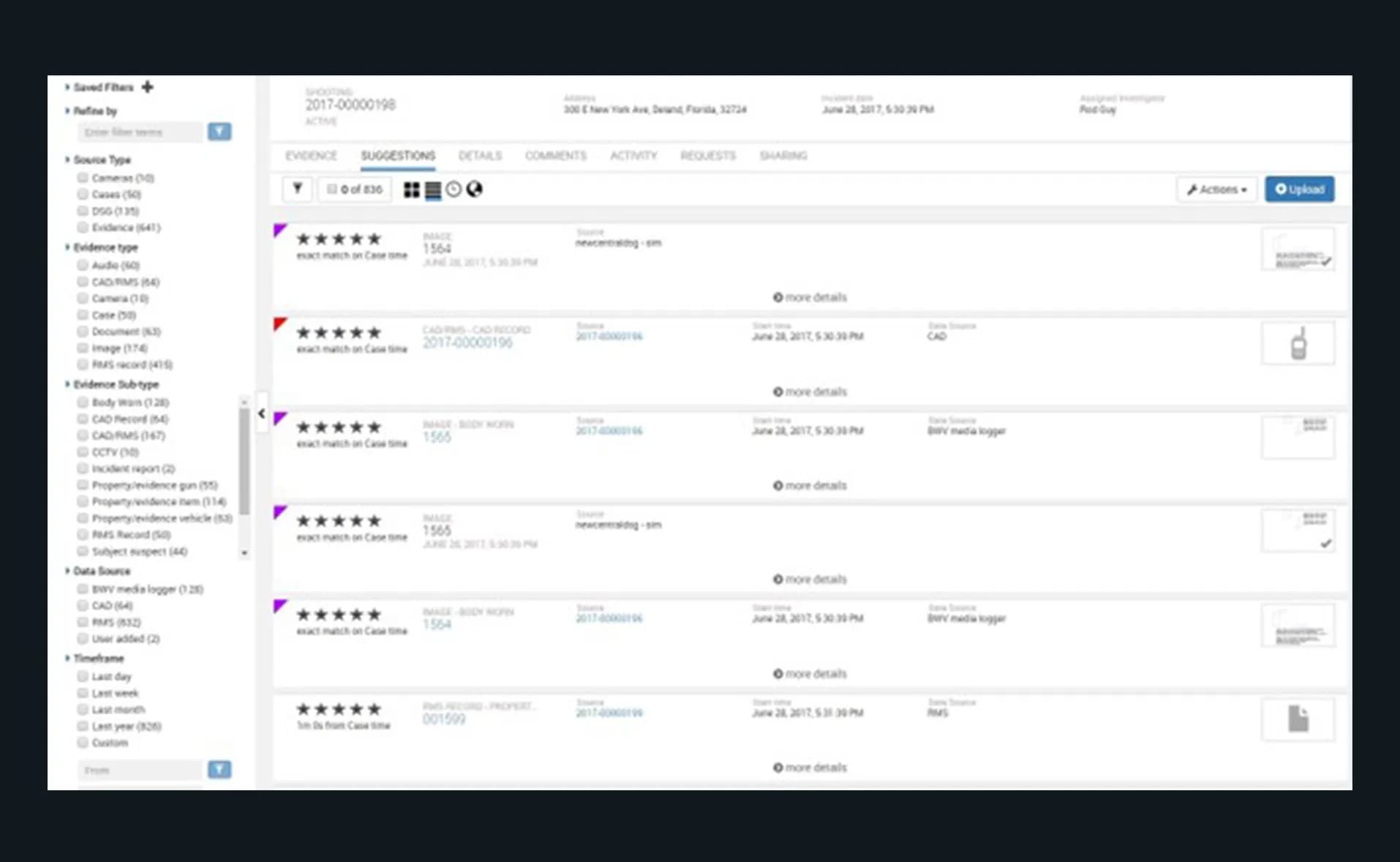Check the Cameras source type checkbox
The height and width of the screenshot is (862, 1400).
(83, 178)
